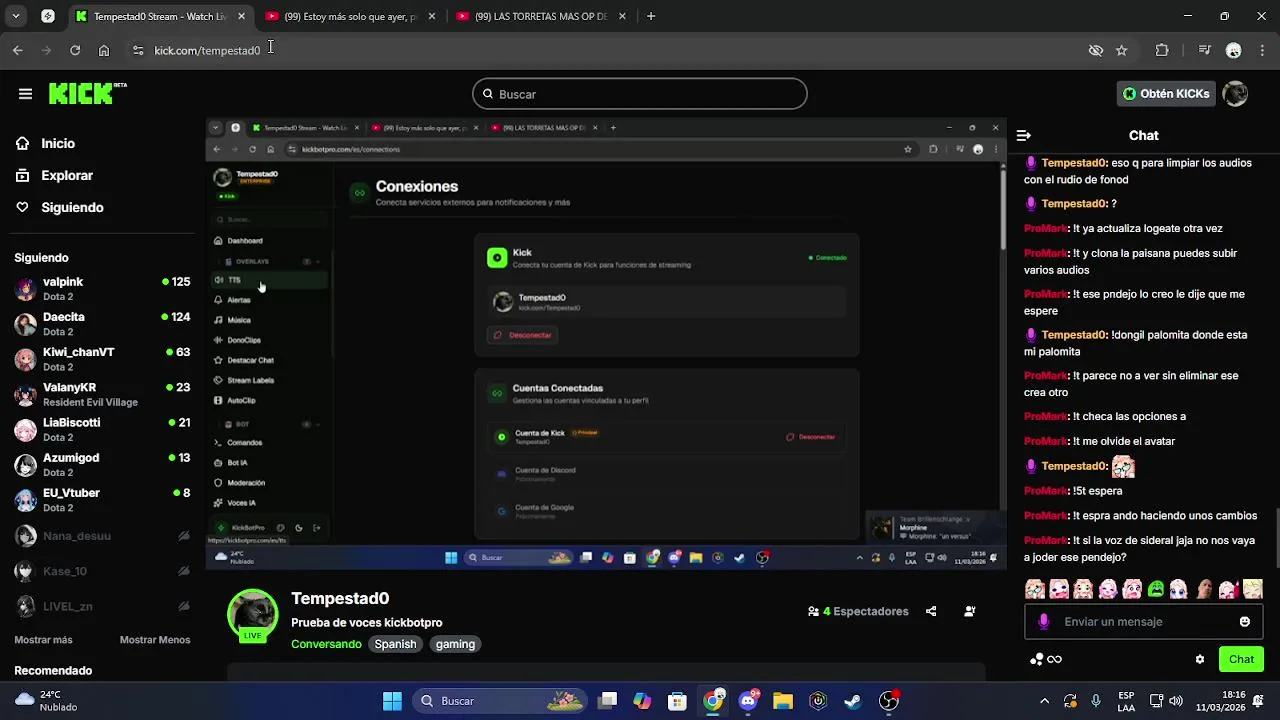Viewport: 1280px width, 720px height.
Task: Open Steam from the taskbar
Action: click(x=853, y=701)
